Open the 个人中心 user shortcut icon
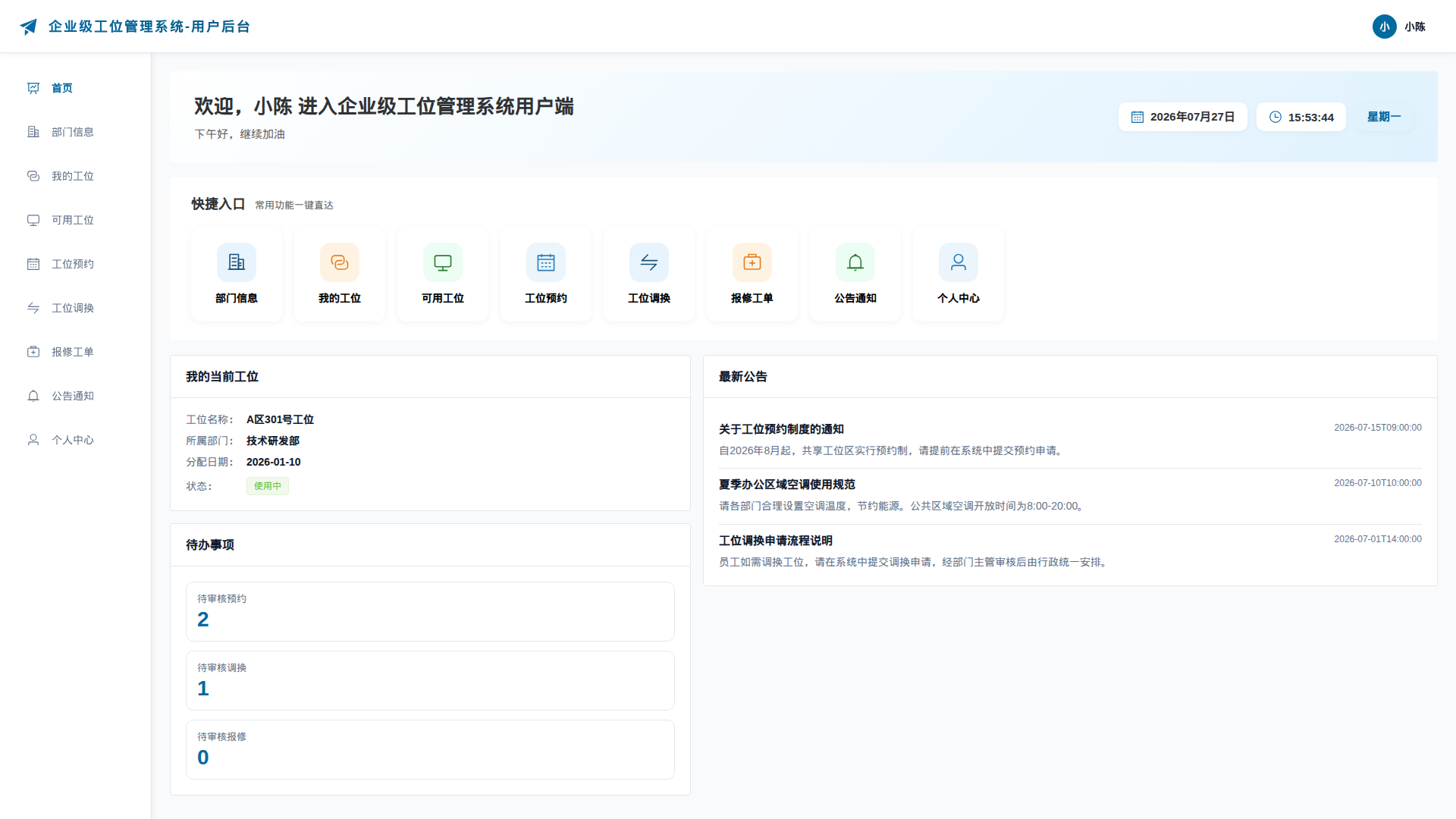This screenshot has width=1456, height=819. pyautogui.click(x=959, y=262)
